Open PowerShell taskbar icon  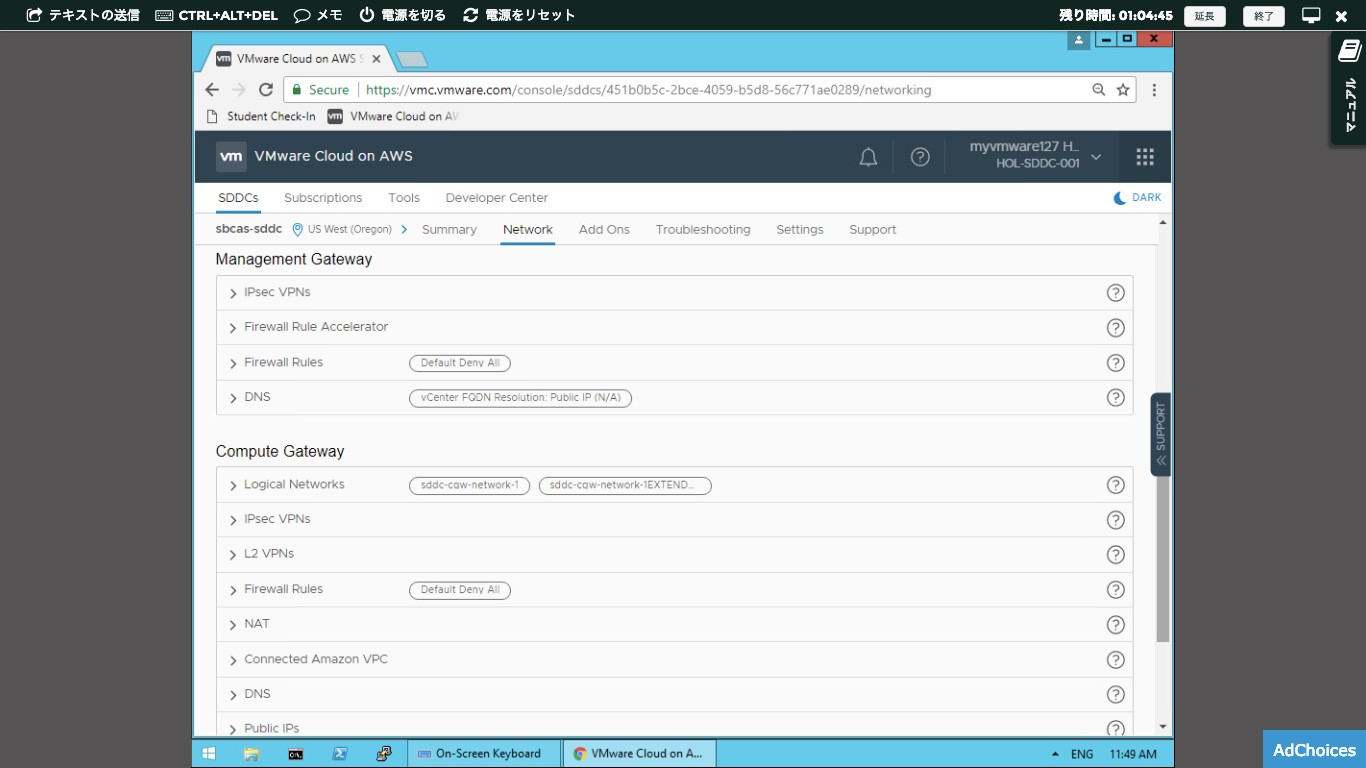pos(339,754)
